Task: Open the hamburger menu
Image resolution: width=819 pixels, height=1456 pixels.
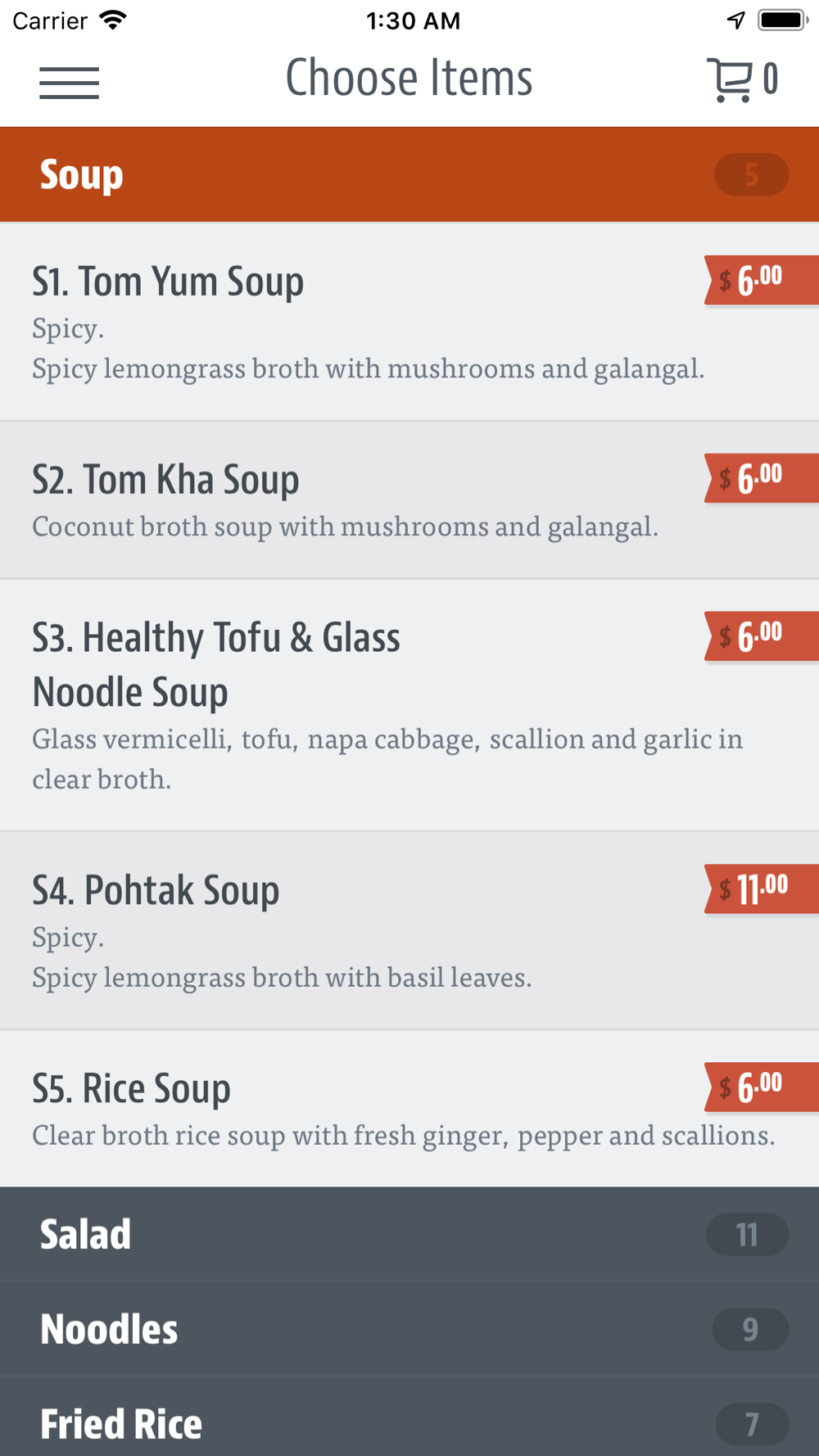Action: [x=69, y=82]
